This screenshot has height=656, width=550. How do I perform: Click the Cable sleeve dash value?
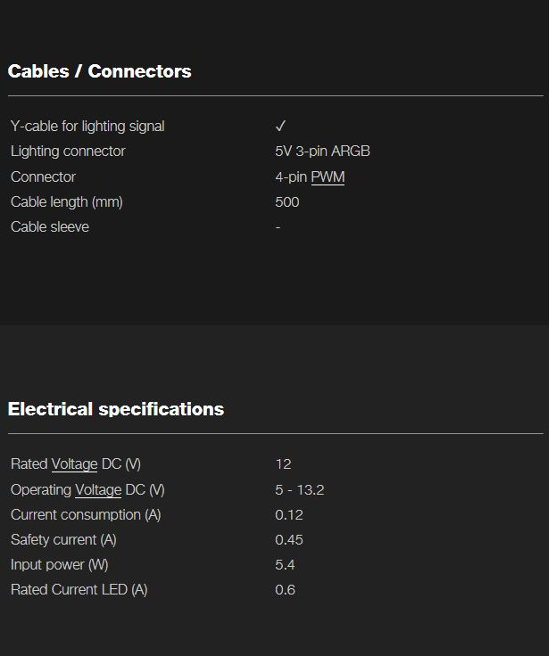tap(278, 227)
